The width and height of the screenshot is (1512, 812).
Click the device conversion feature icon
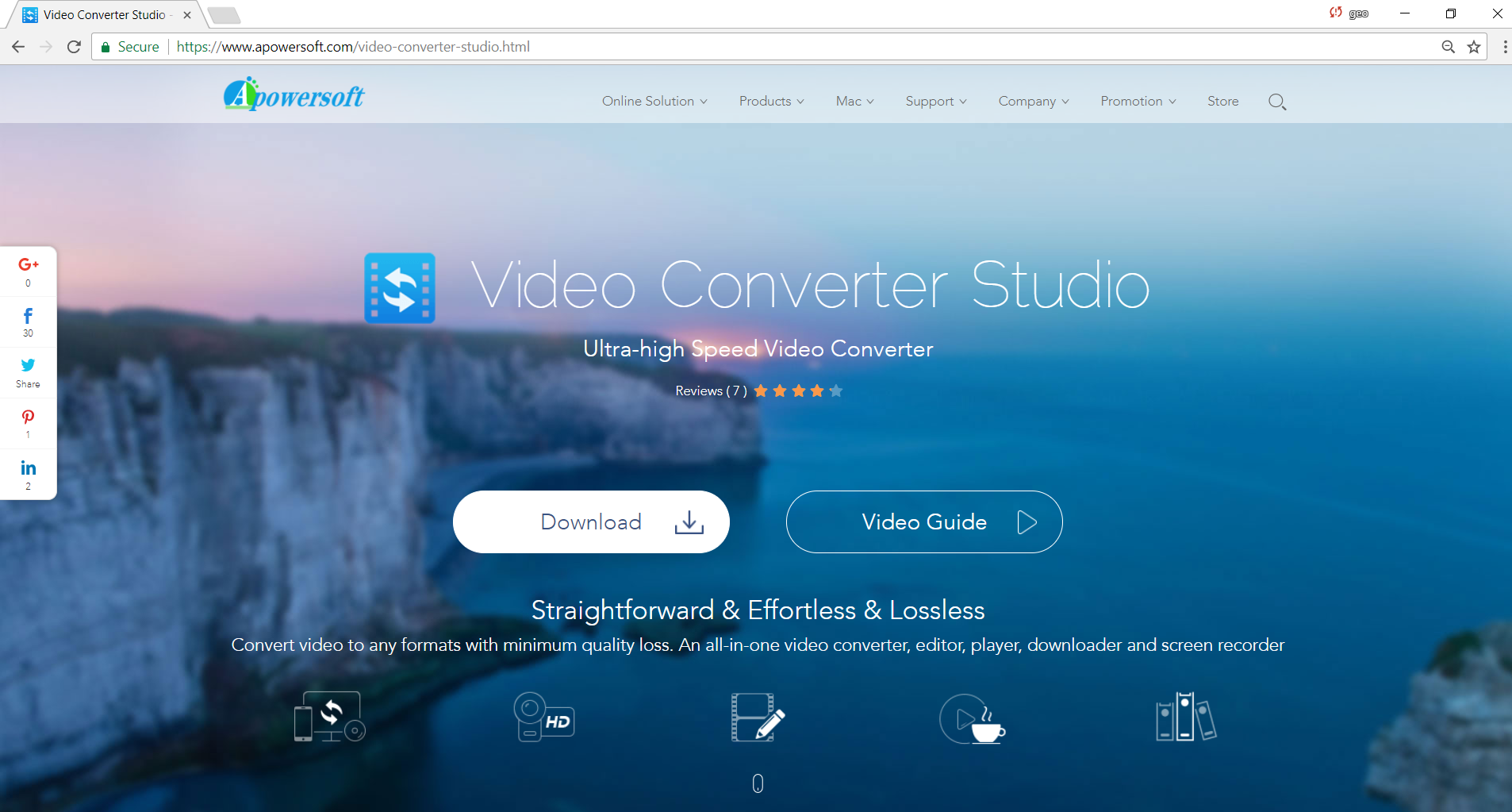point(329,717)
